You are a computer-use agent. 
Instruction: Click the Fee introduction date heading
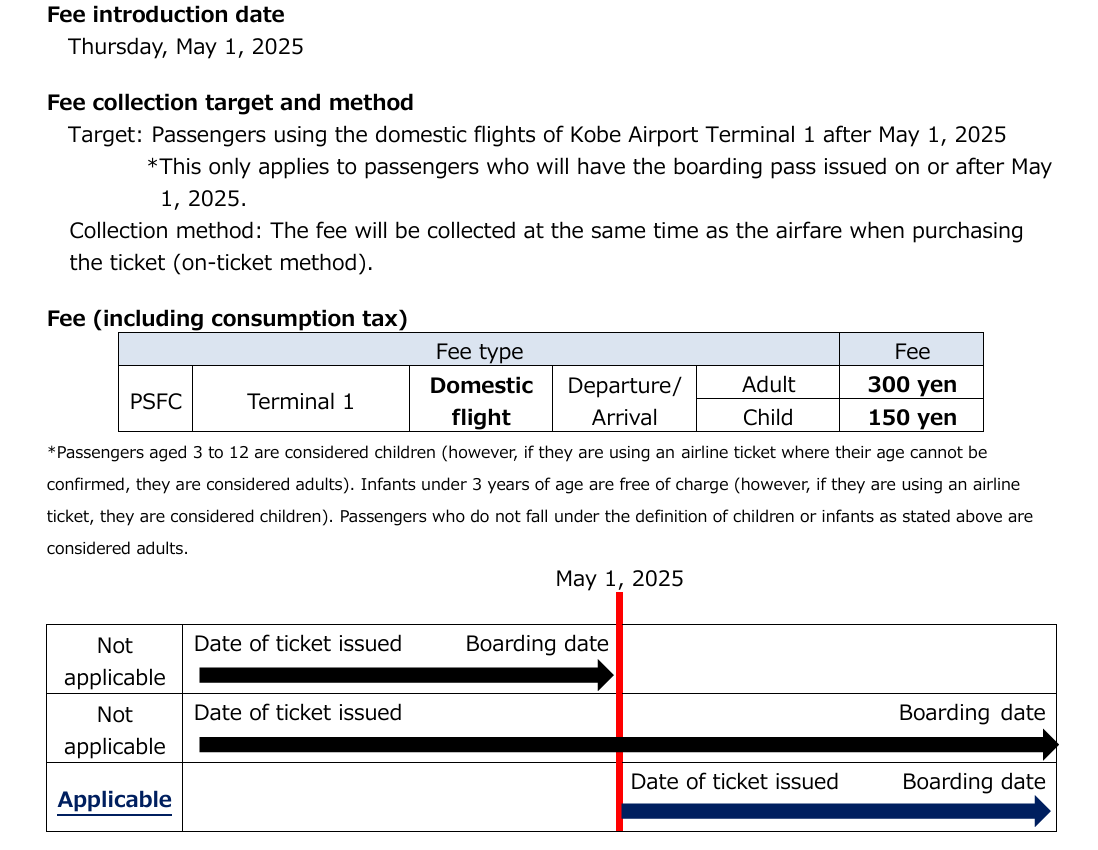coord(165,15)
